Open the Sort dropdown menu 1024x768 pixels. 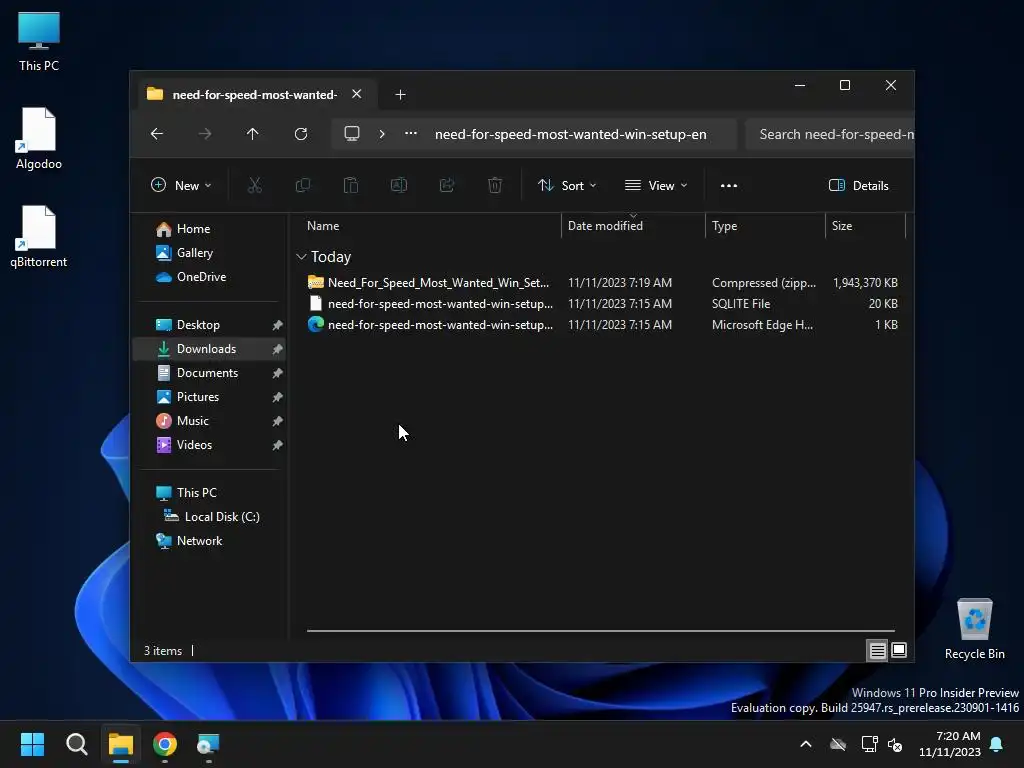tap(567, 185)
